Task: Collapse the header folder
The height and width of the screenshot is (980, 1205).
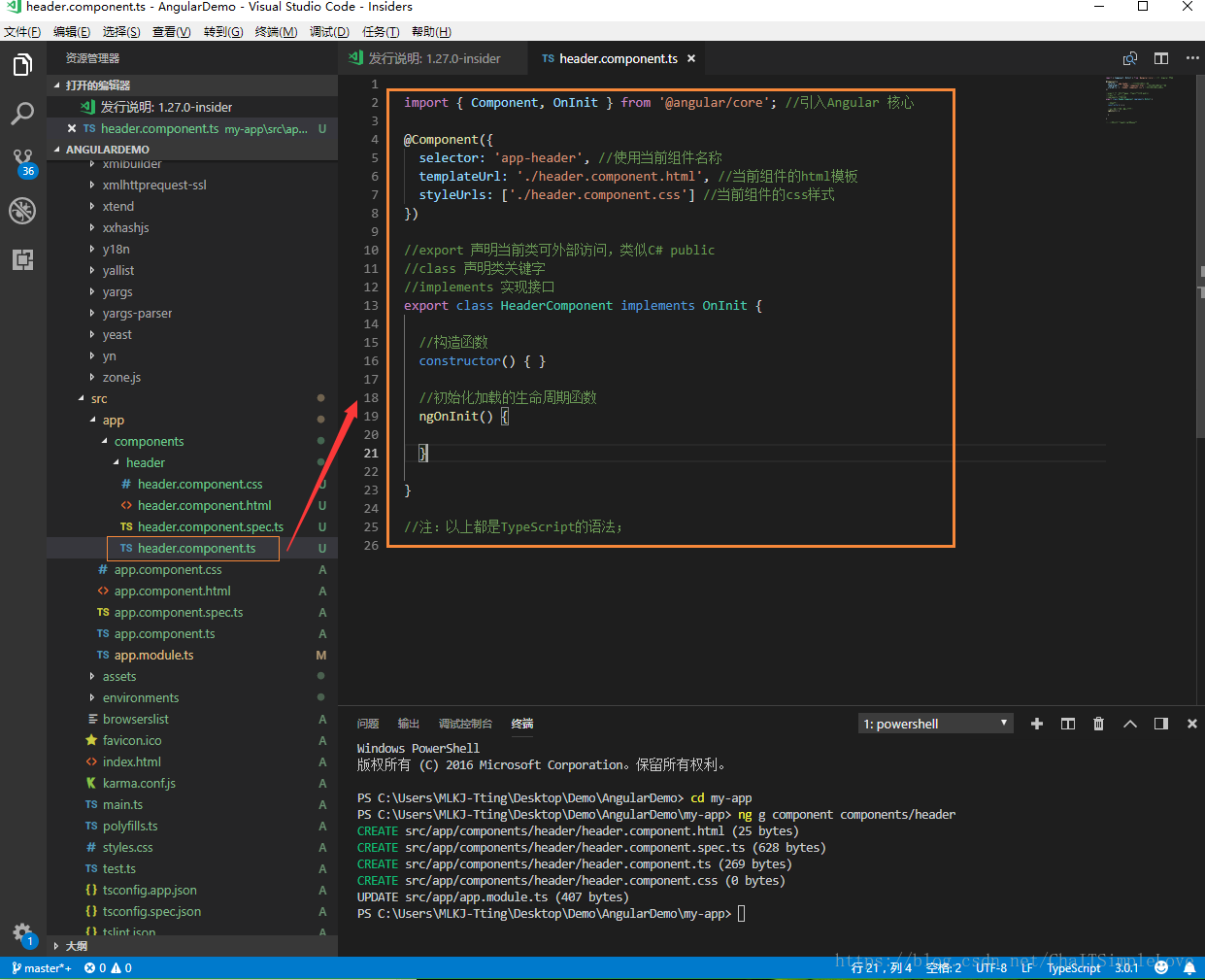Action: click(192, 463)
